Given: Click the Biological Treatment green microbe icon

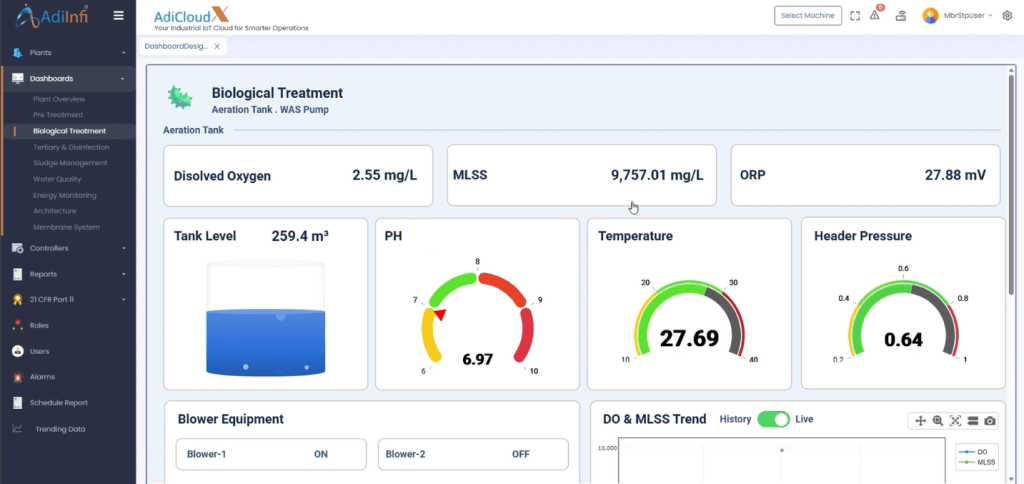Looking at the screenshot, I should point(180,97).
